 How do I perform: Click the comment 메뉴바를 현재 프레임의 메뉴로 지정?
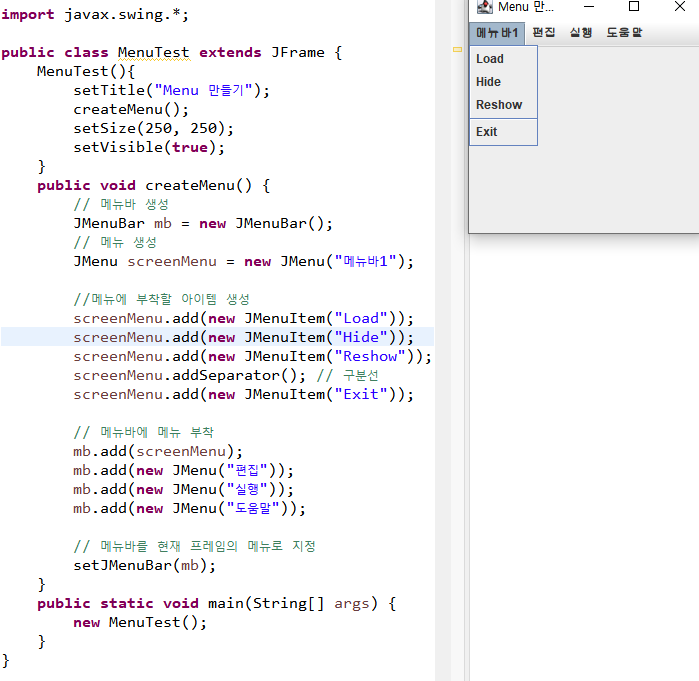pos(194,546)
